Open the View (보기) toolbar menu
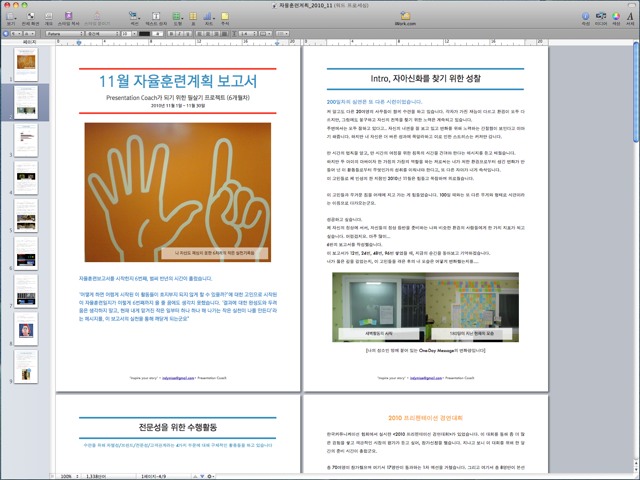Viewport: 640px width, 480px height. (11, 14)
